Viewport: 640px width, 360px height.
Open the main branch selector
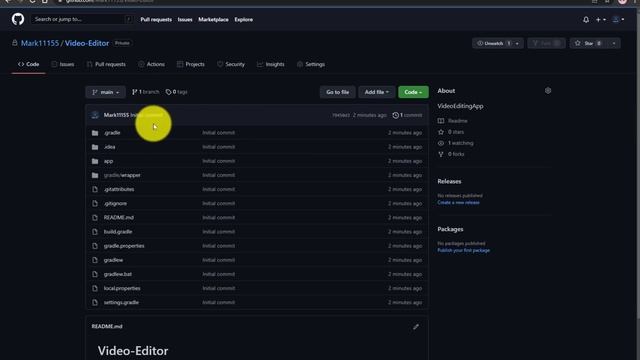(106, 92)
